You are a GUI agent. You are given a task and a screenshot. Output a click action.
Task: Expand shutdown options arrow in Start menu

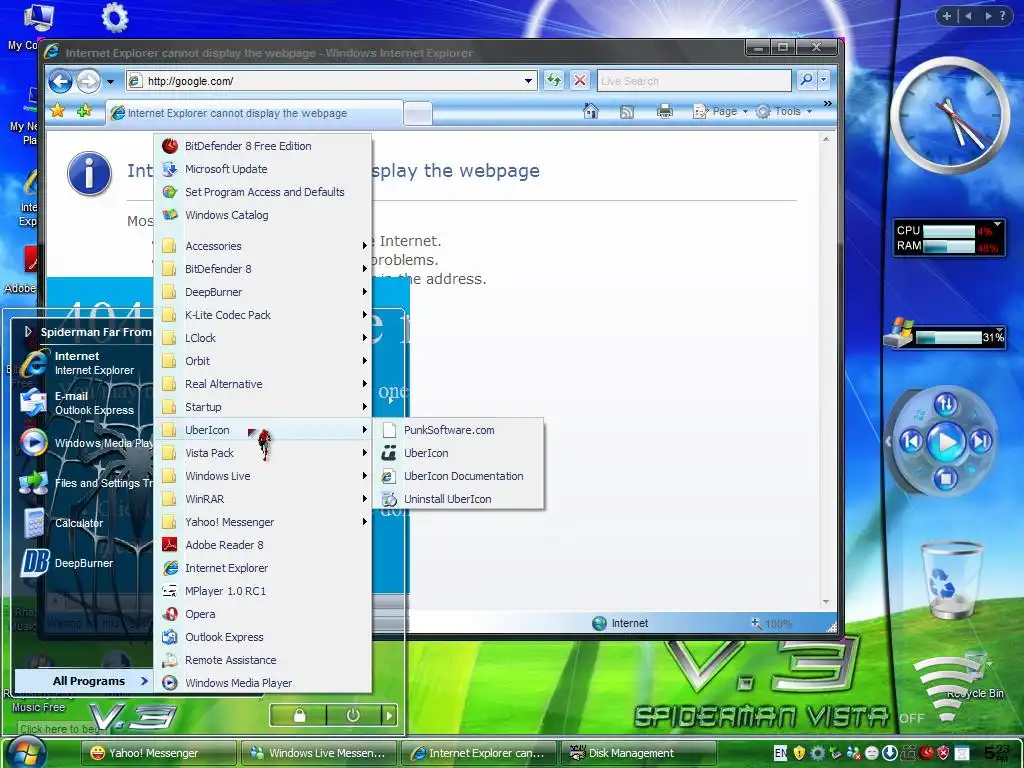click(x=389, y=716)
